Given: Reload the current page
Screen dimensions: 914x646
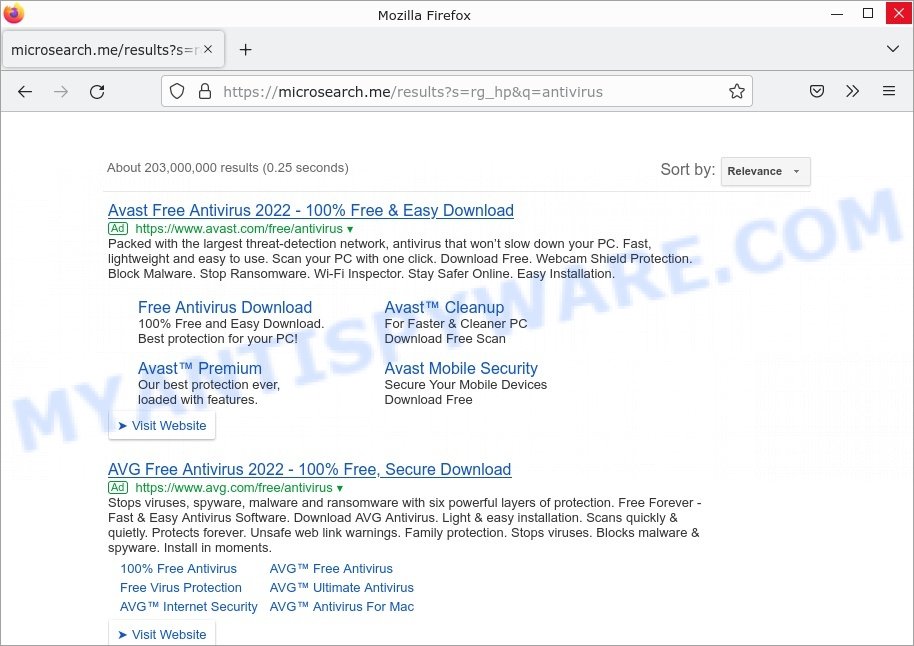Looking at the screenshot, I should click(97, 91).
